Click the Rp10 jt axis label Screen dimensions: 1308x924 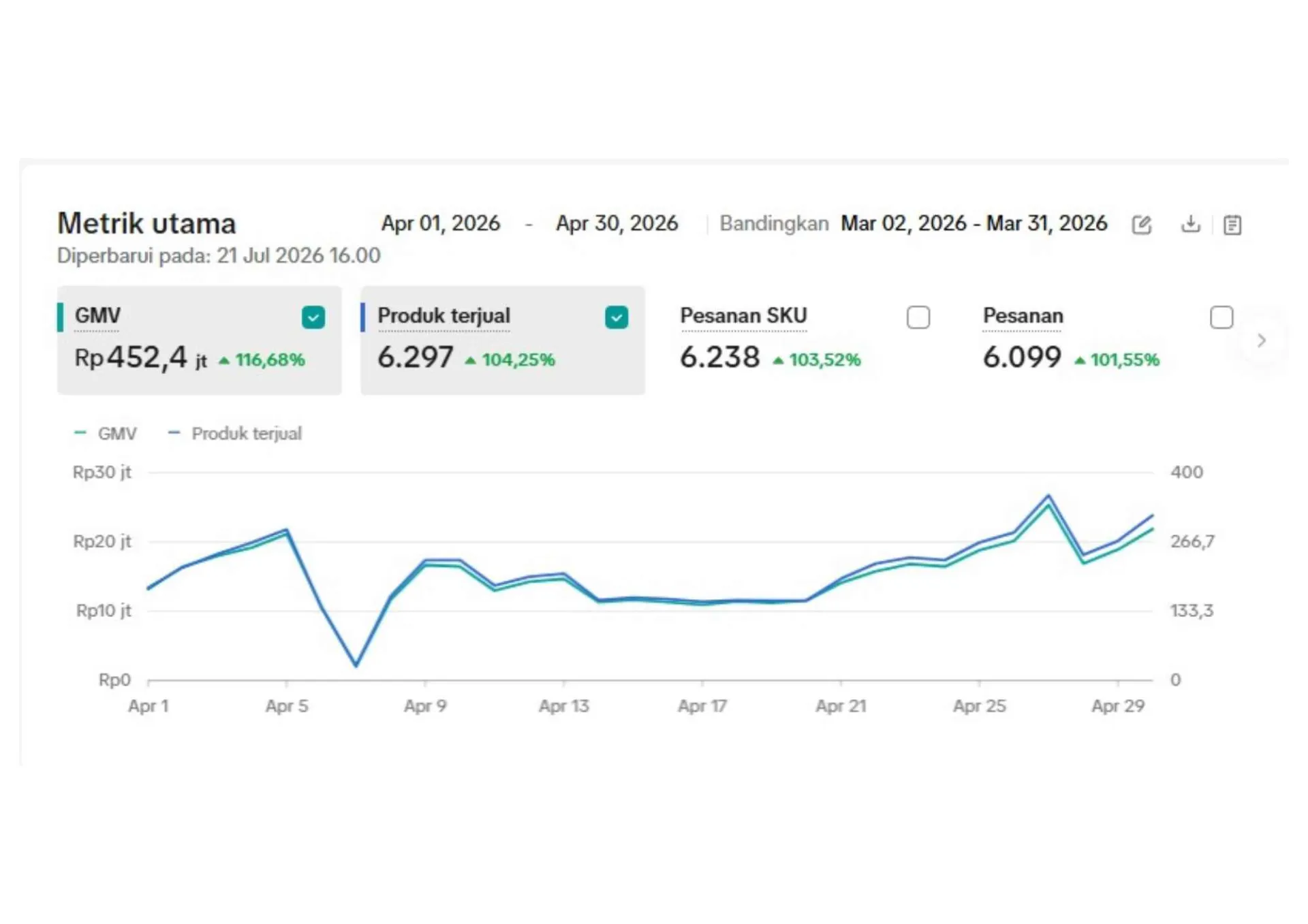[x=104, y=611]
